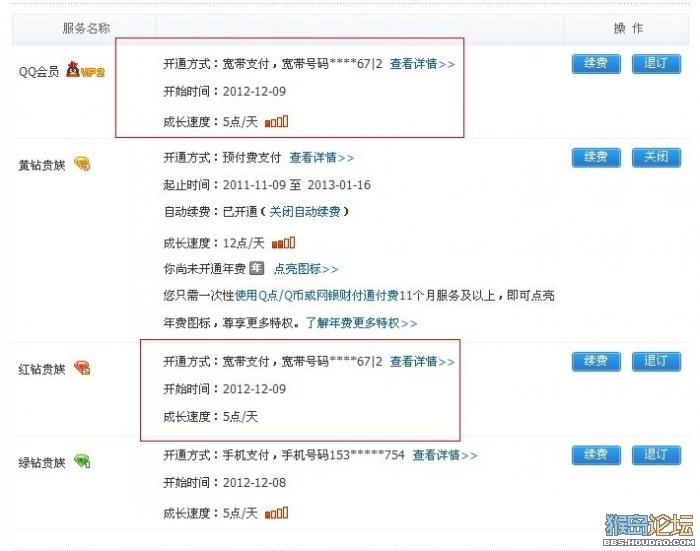The height and width of the screenshot is (551, 700).
Task: Click the date range 2011-11-09 至 2013-01-16
Action: (297, 184)
